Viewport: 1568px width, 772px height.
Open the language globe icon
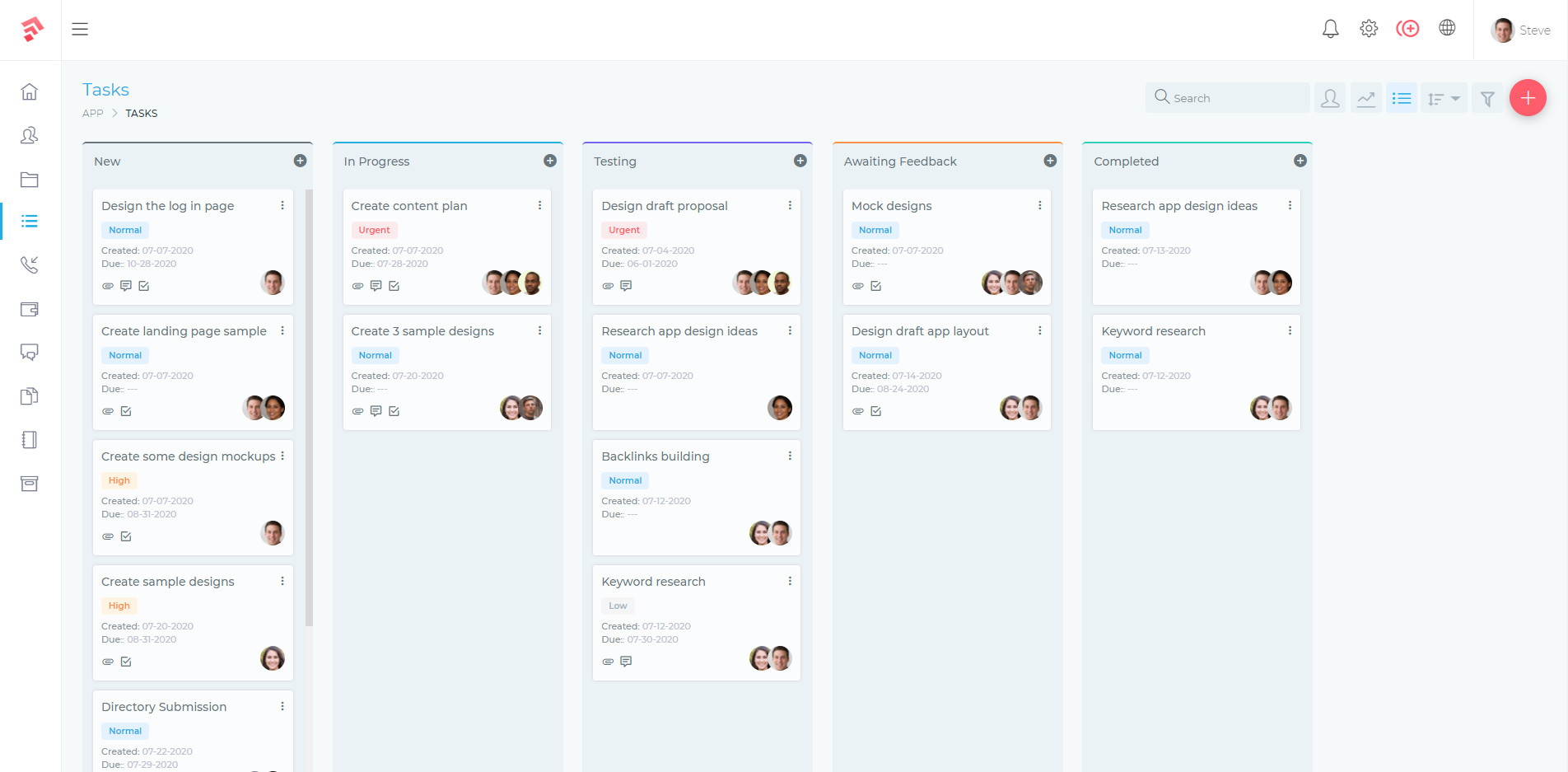[1447, 27]
